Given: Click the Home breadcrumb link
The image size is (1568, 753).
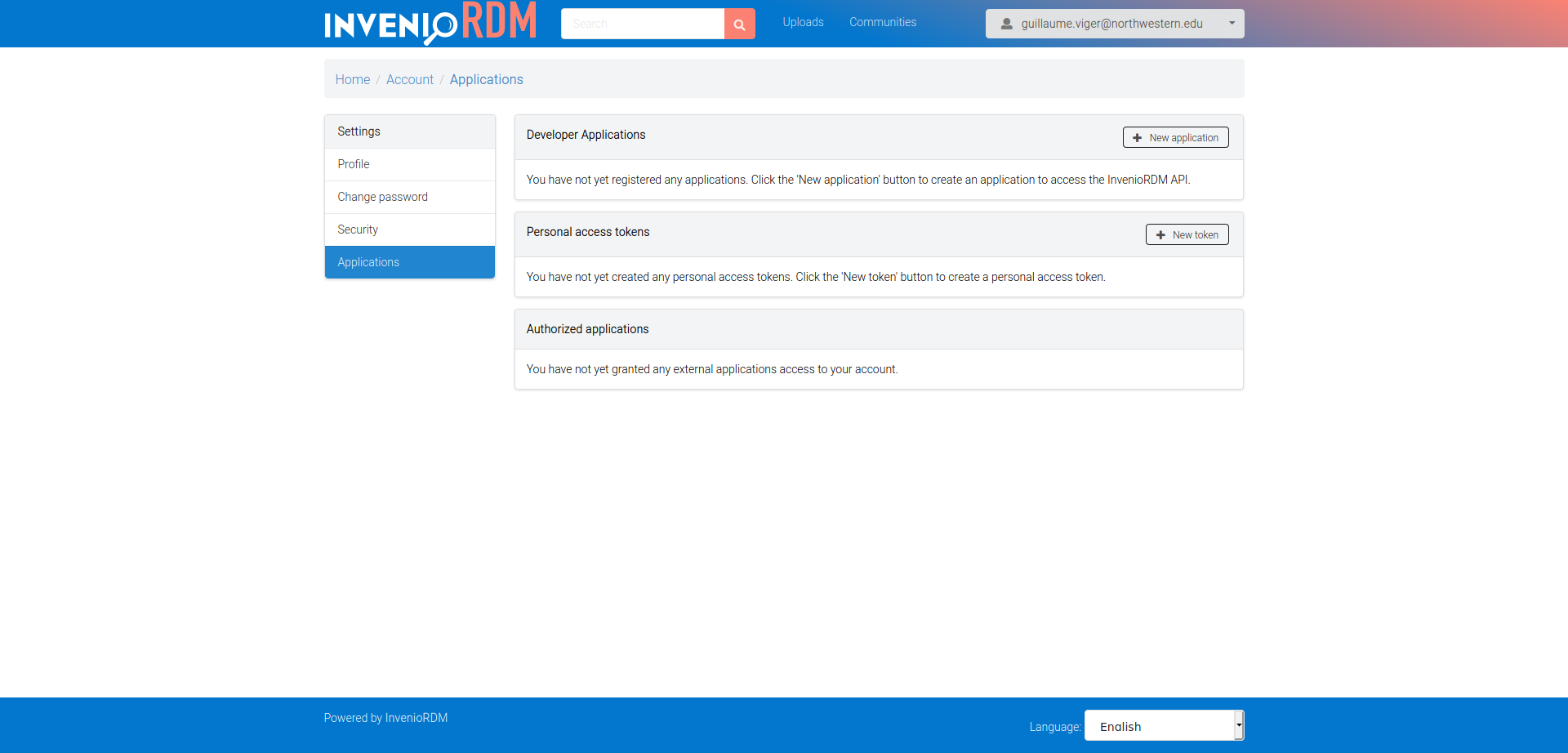Looking at the screenshot, I should point(352,79).
